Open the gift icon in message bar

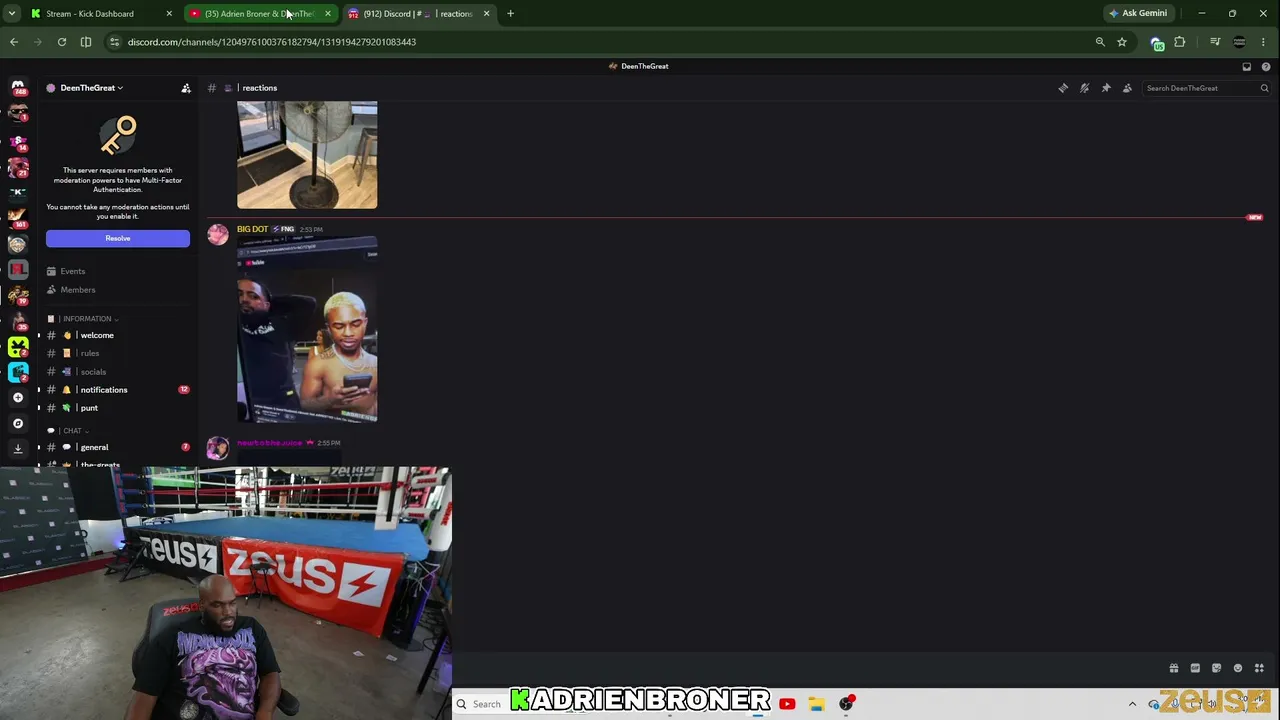1174,668
